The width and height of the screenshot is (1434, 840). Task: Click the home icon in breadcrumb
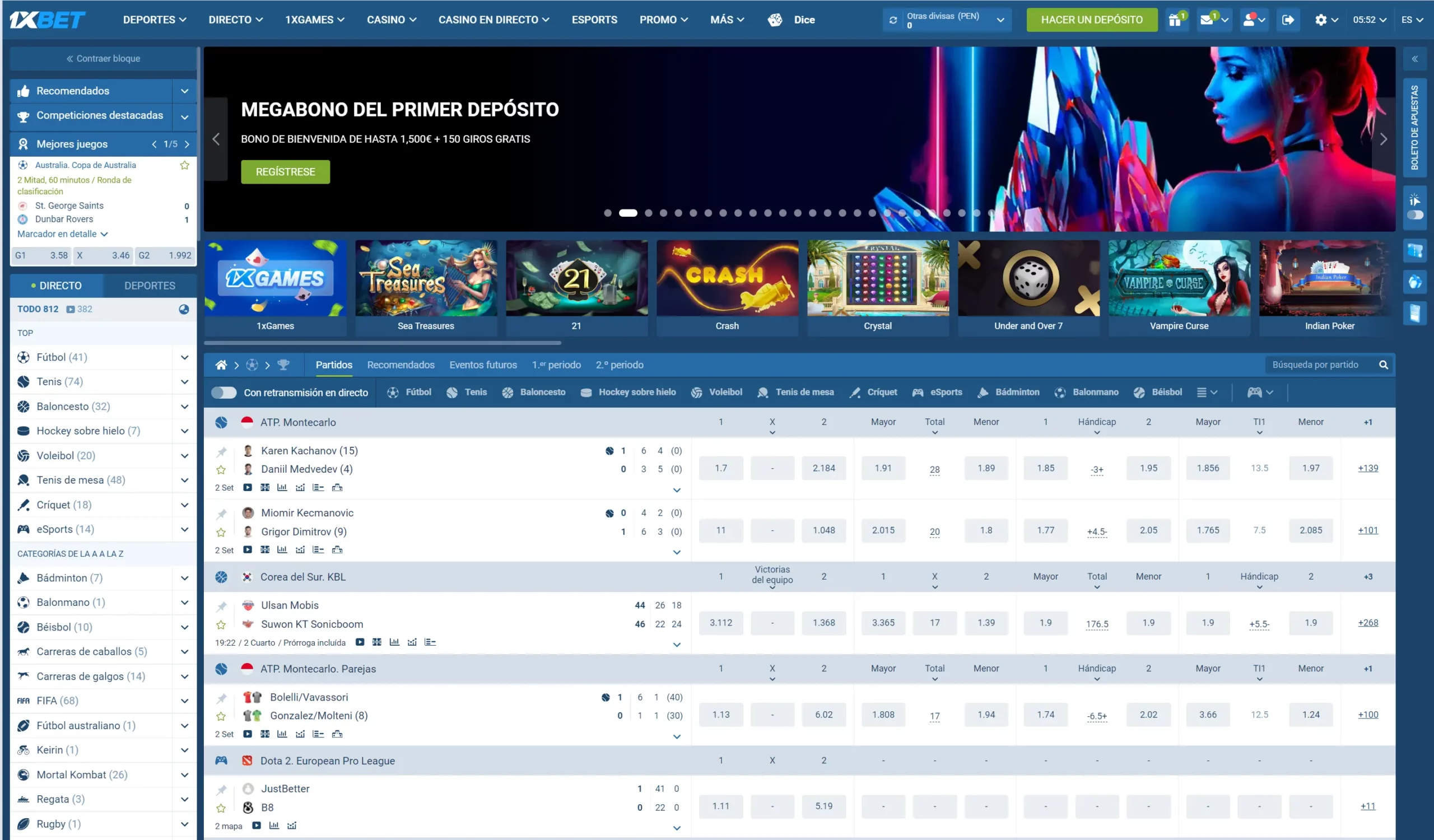tap(221, 365)
